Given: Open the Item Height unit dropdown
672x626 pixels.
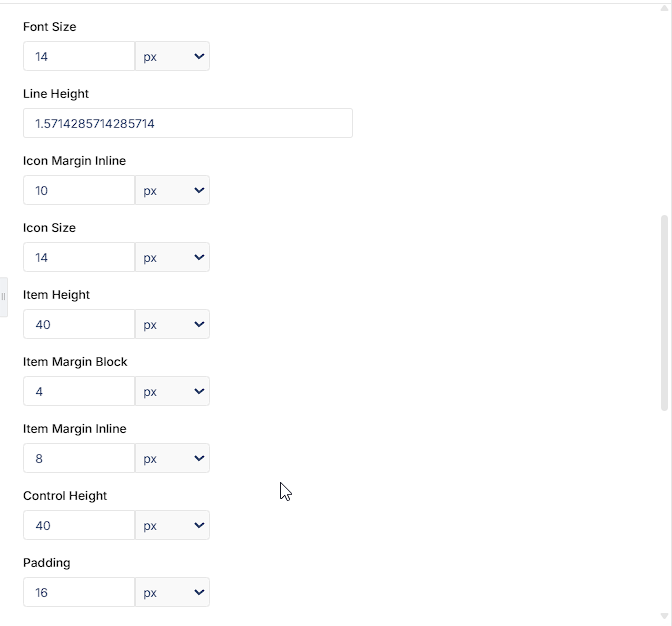Looking at the screenshot, I should point(172,324).
